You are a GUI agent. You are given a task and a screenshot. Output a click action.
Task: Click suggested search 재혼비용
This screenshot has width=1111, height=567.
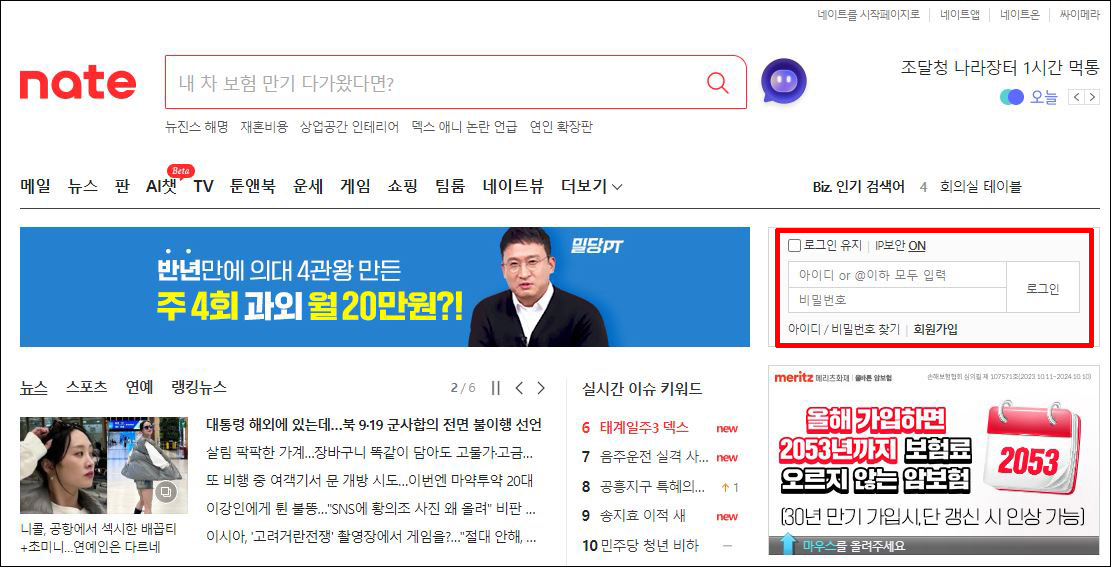coord(264,127)
